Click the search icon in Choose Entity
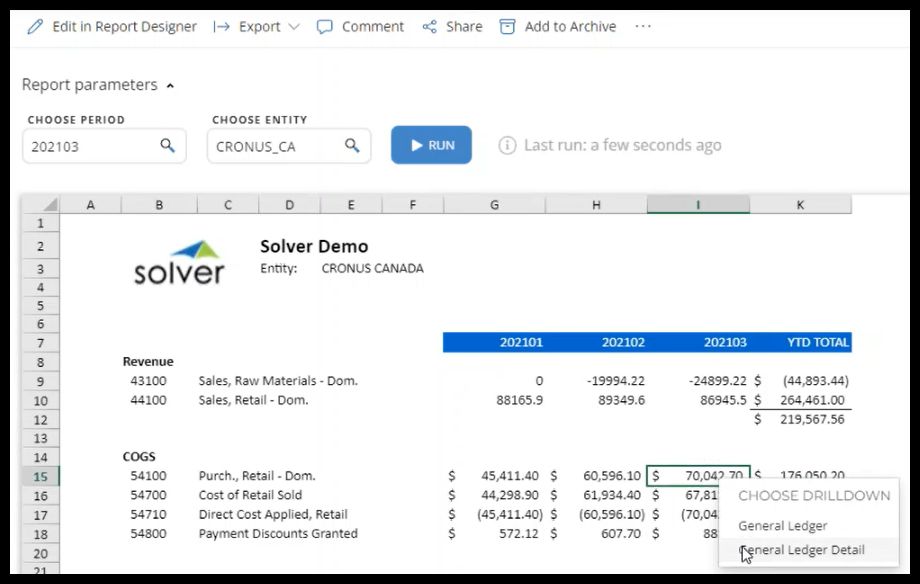Viewport: 920px width, 584px height. [352, 146]
